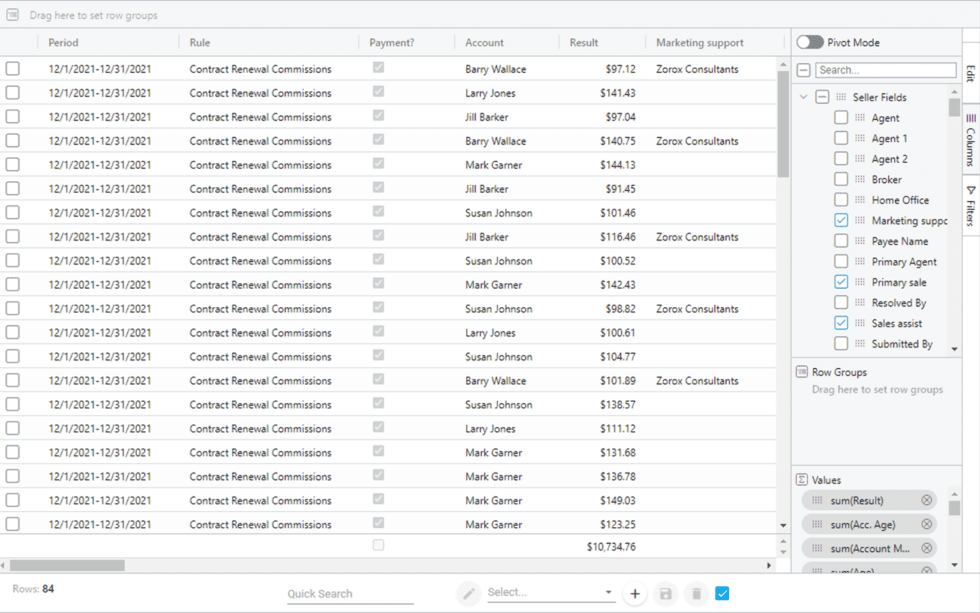Select the first row's checkbox
Viewport: 980px width, 613px height.
(13, 68)
